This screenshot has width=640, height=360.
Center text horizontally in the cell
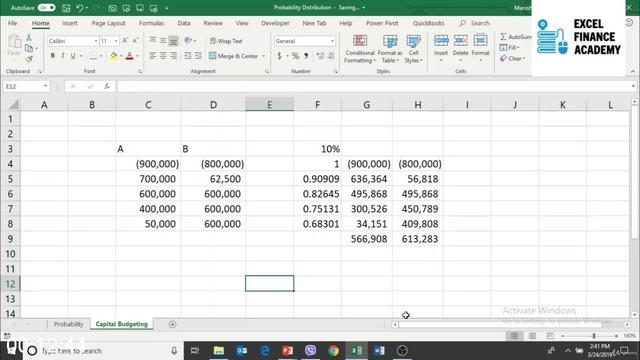point(163,56)
